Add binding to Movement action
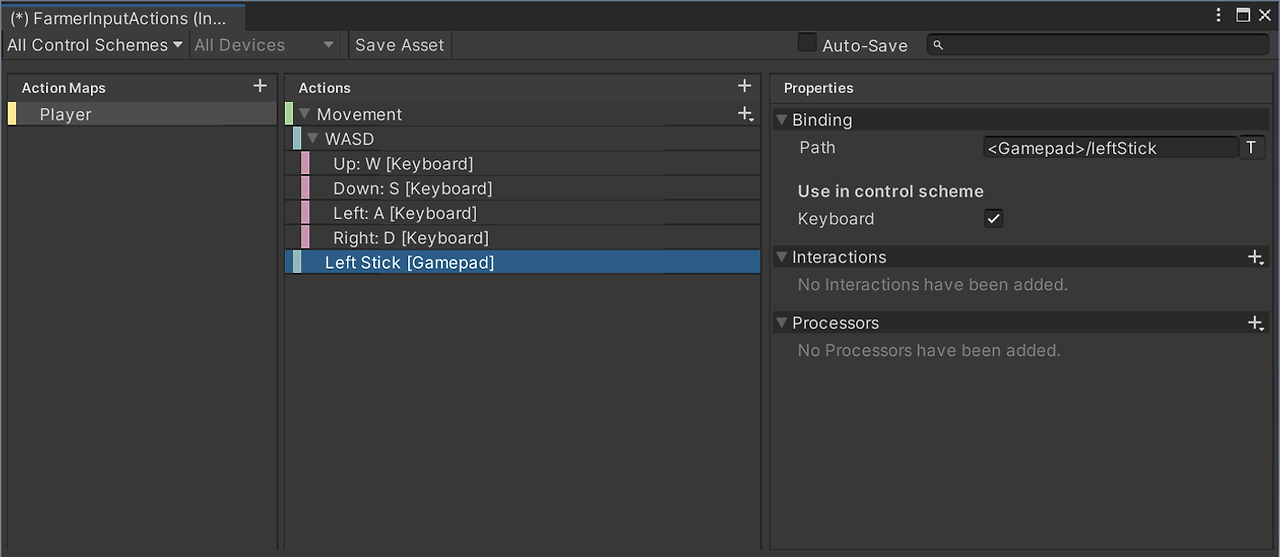Image resolution: width=1280 pixels, height=557 pixels. coord(745,115)
